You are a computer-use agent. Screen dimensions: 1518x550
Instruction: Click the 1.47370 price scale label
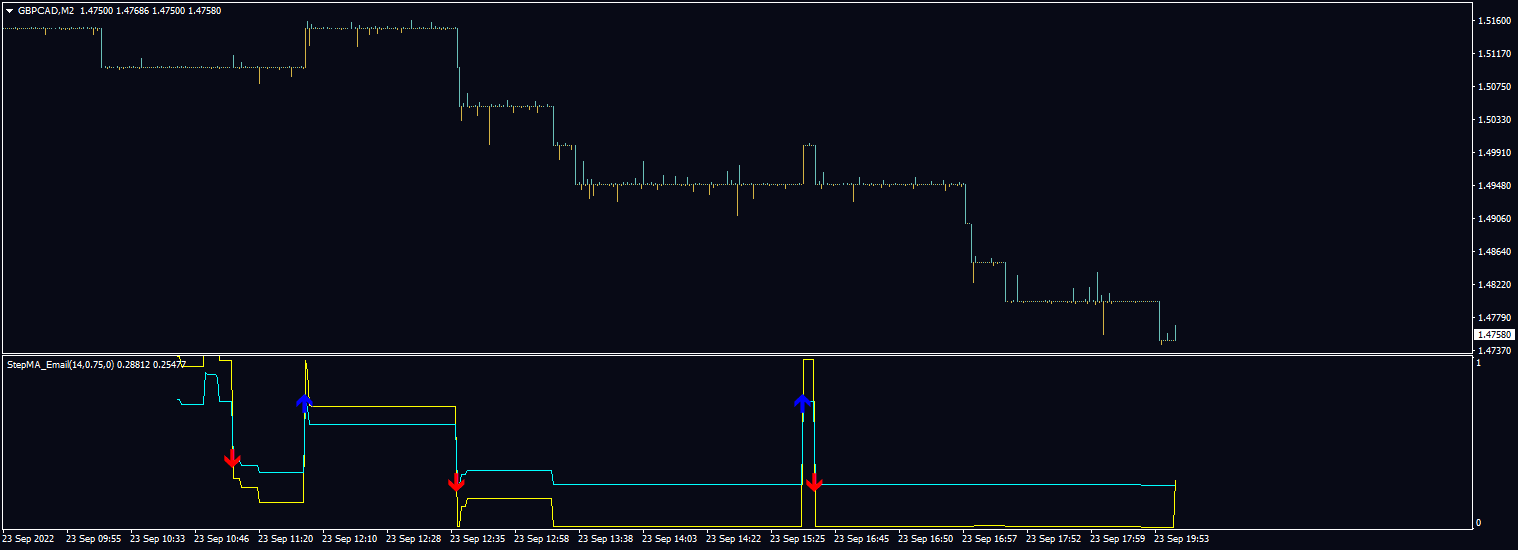coord(1494,350)
